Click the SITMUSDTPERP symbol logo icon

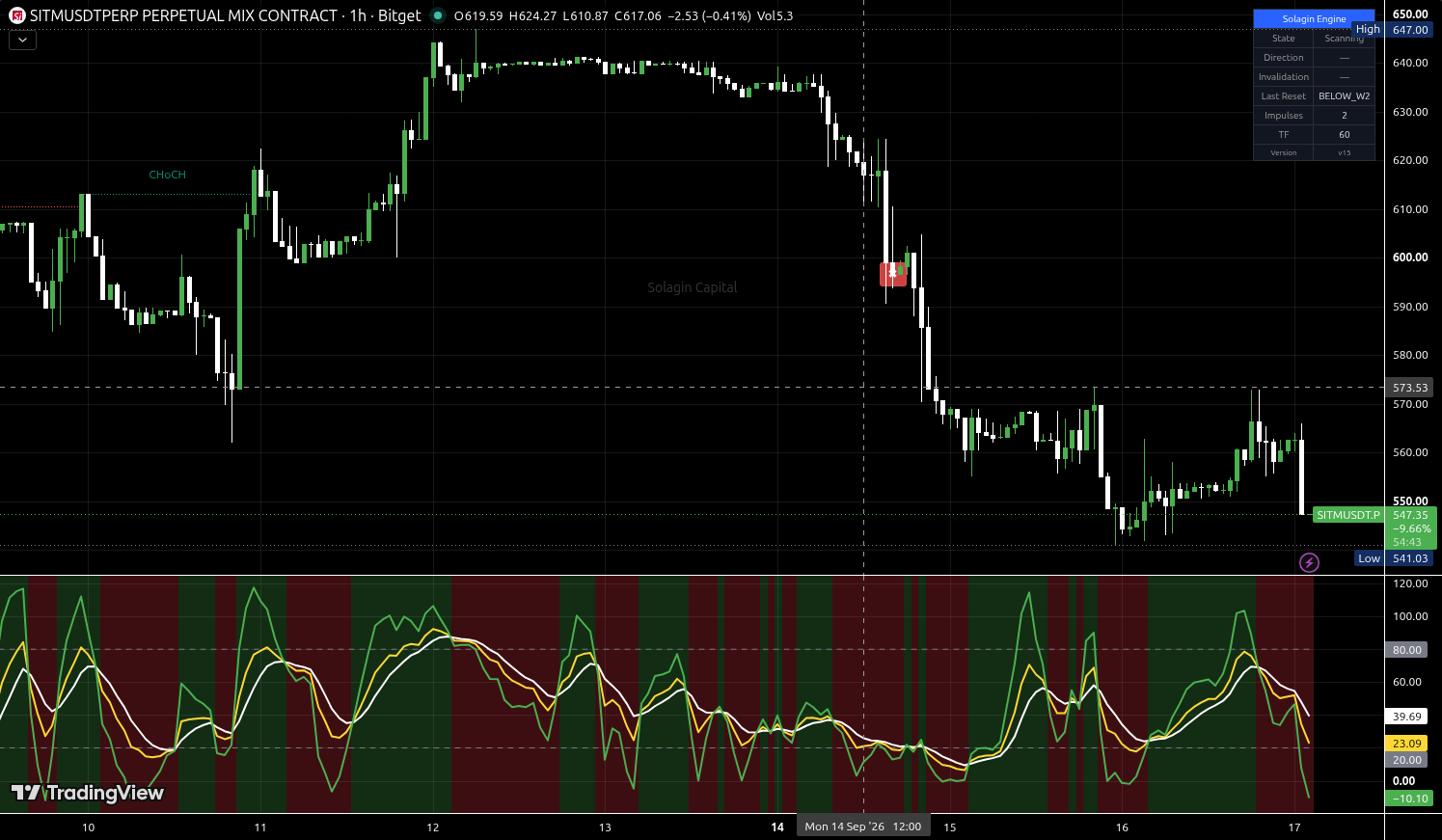point(17,15)
